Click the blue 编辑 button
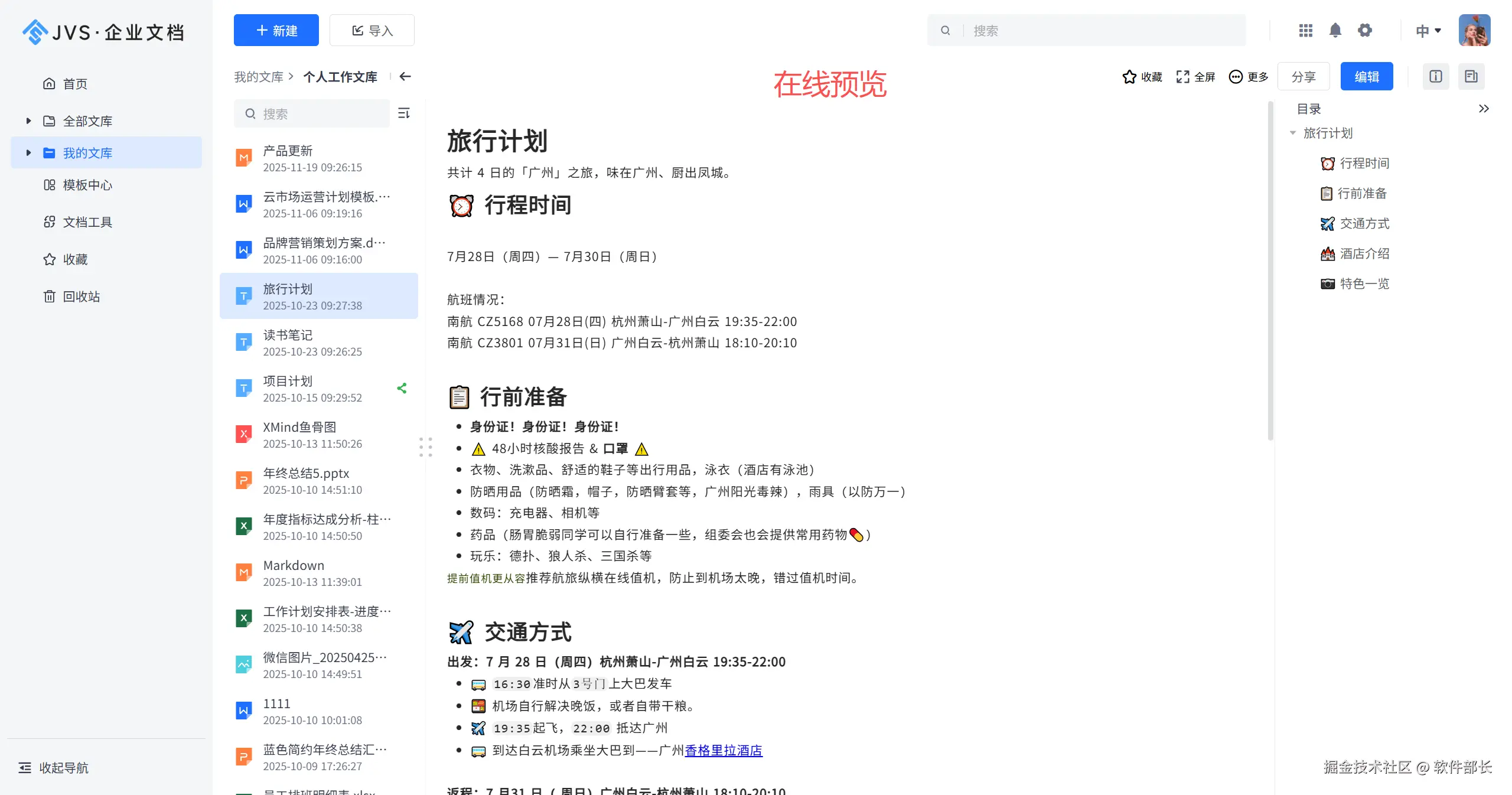The image size is (1512, 795). [1366, 76]
